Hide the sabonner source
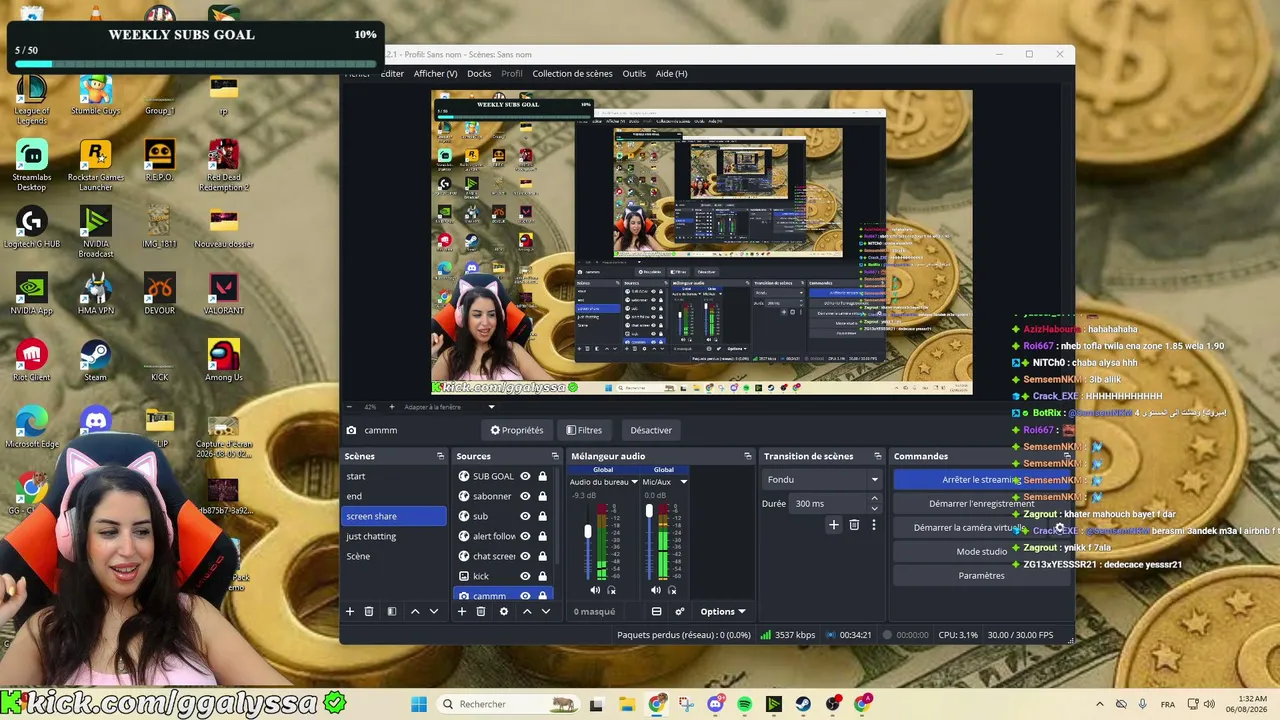The height and width of the screenshot is (720, 1280). (x=525, y=496)
